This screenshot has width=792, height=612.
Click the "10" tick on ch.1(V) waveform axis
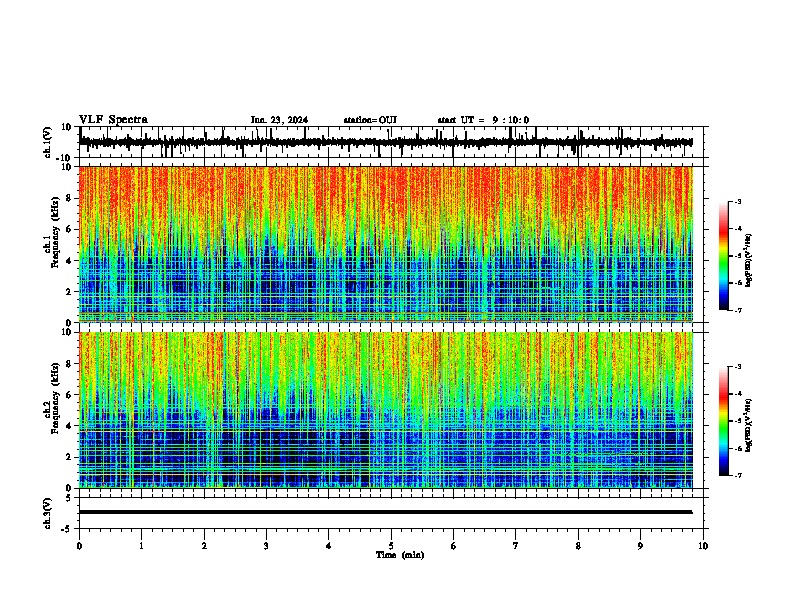tap(68, 127)
